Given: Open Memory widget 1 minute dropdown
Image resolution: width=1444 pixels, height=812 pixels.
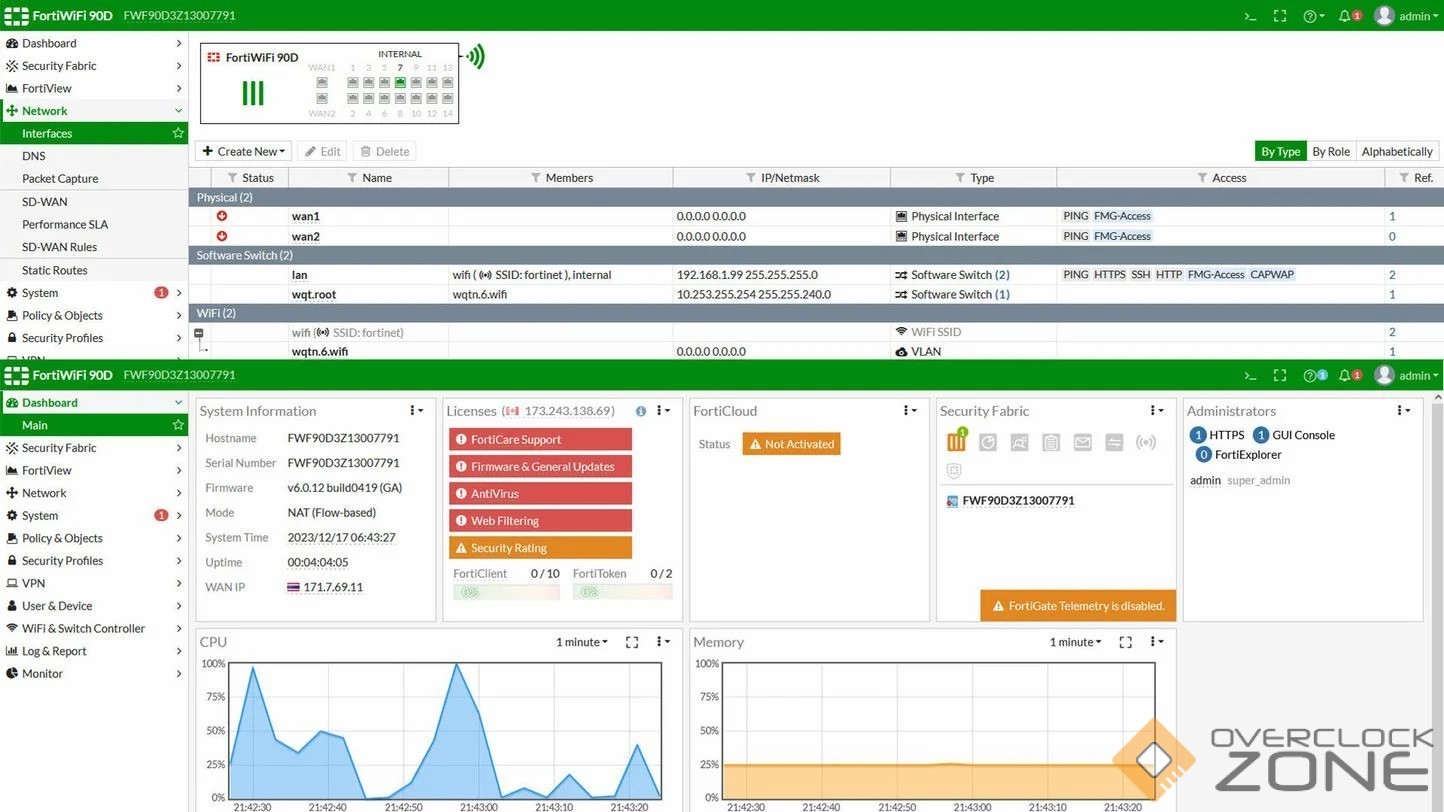Looking at the screenshot, I should 1075,642.
